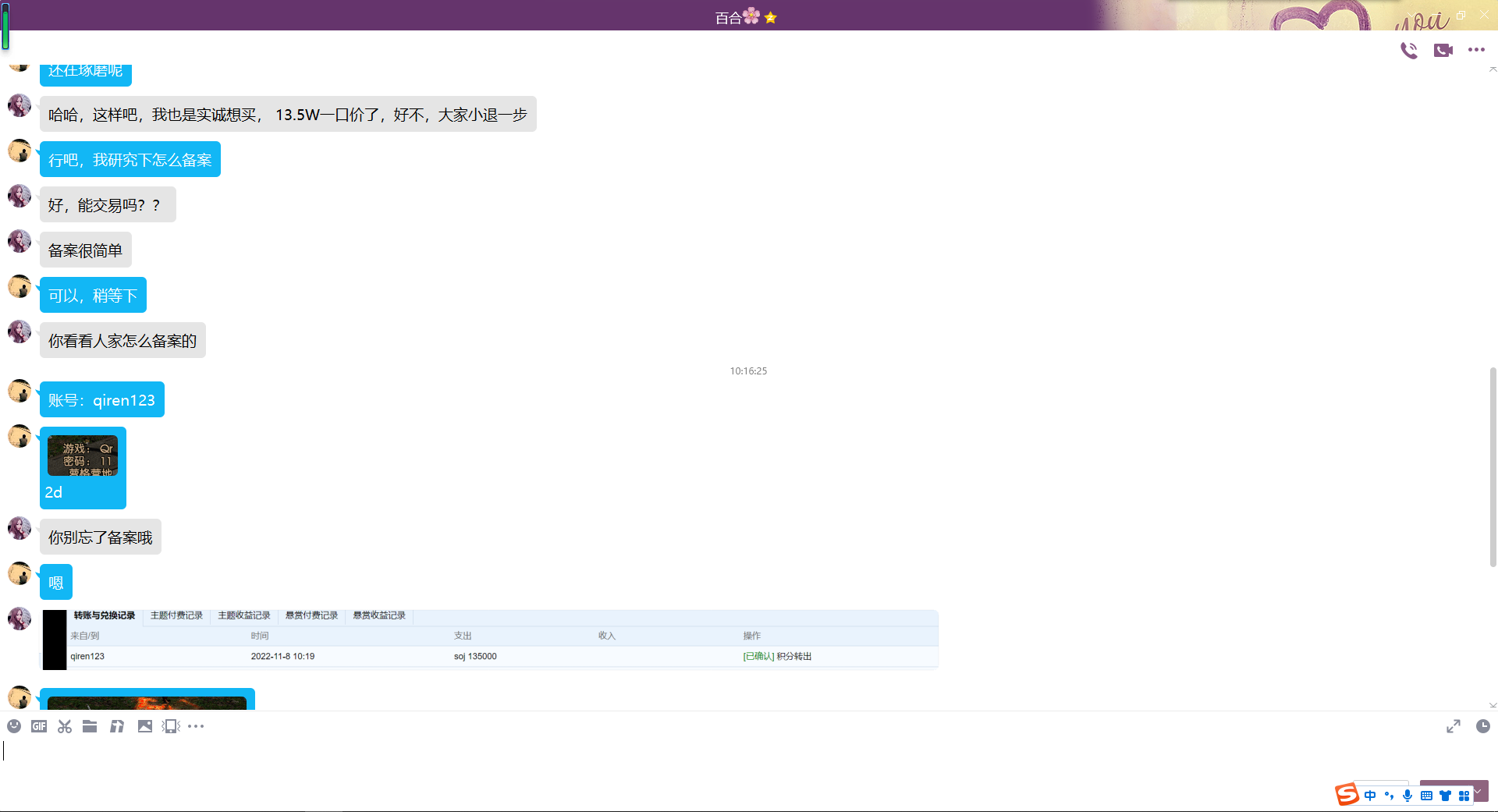This screenshot has width=1498, height=812.
Task: Open the 游戏 密码 image thumbnail
Action: 83,456
